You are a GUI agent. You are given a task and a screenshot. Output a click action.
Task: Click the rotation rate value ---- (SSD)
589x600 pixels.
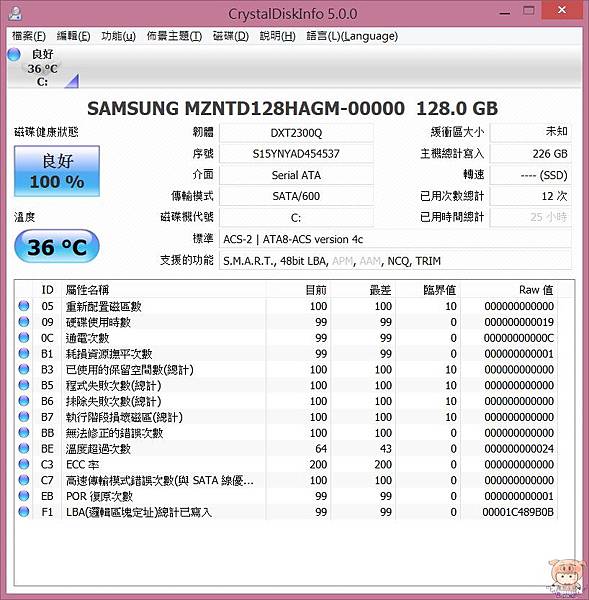point(531,175)
